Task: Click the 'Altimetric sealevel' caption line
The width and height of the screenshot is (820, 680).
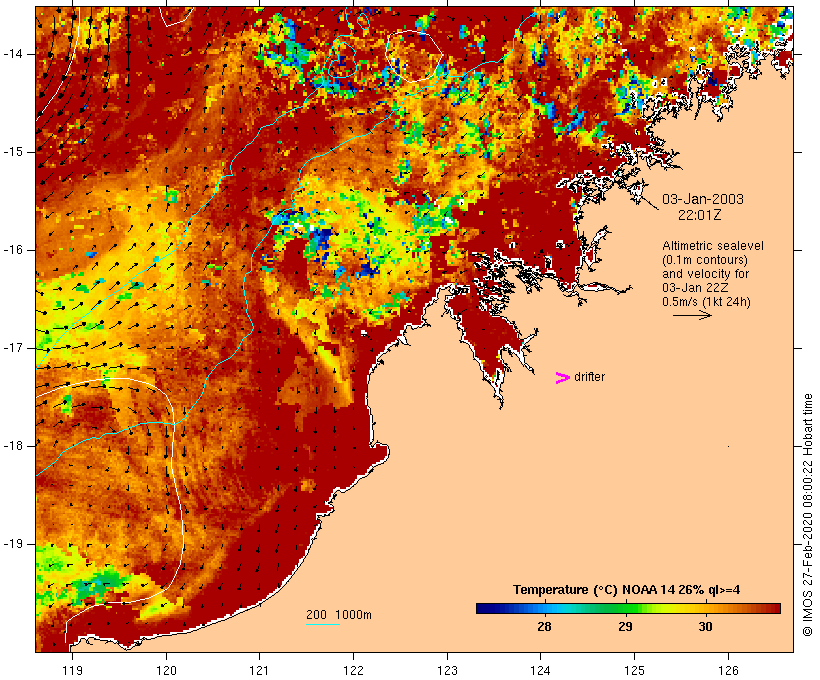Action: (713, 245)
